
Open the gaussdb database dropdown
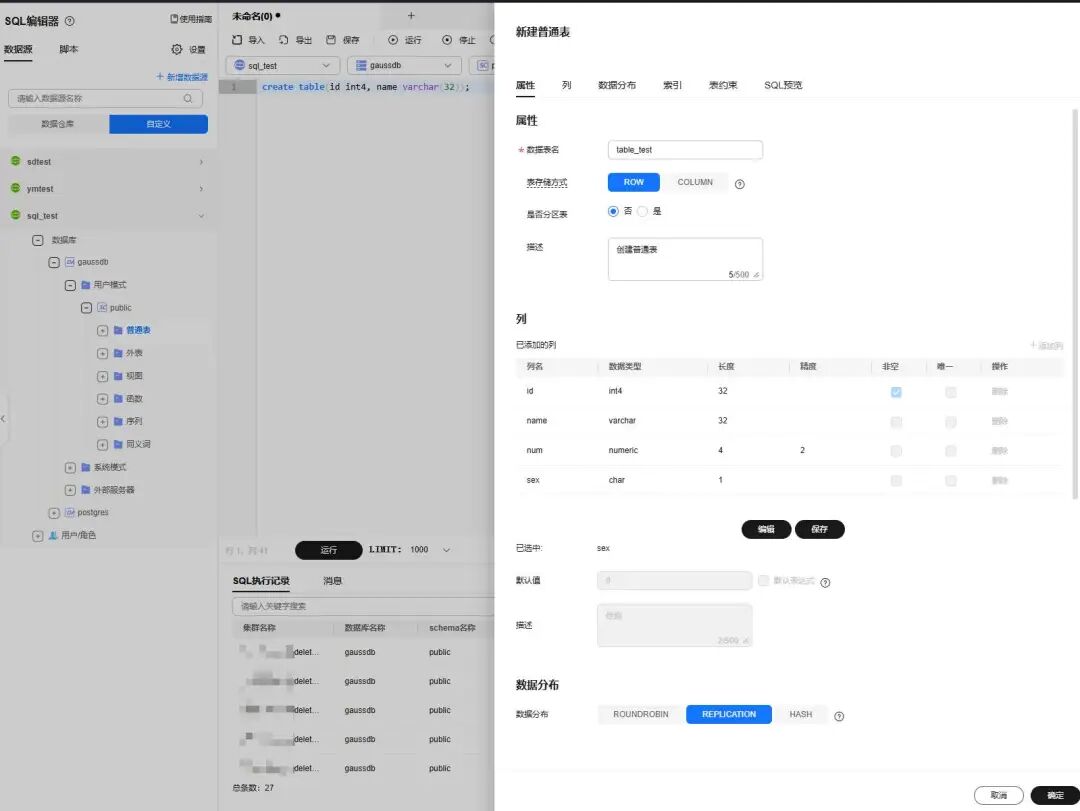point(404,65)
